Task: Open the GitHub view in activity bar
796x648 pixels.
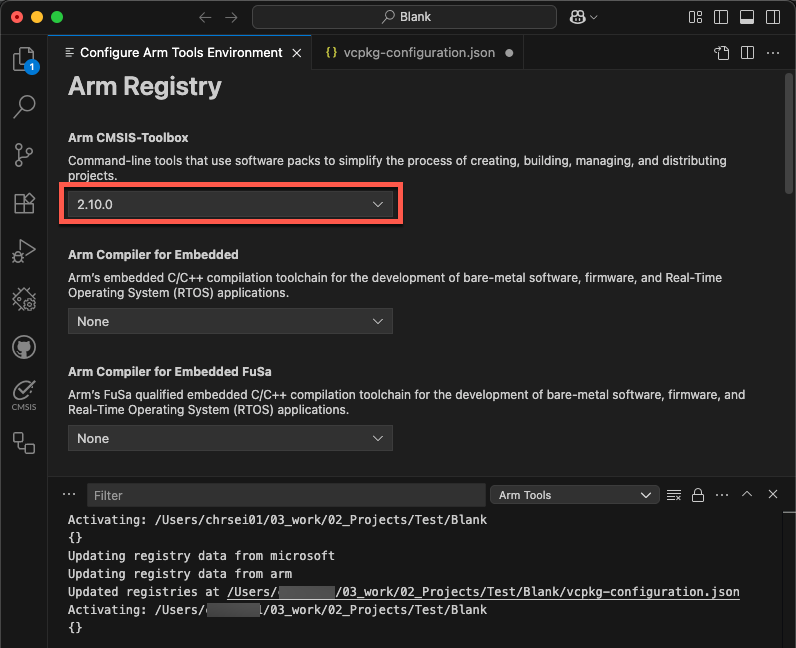Action: coord(24,347)
